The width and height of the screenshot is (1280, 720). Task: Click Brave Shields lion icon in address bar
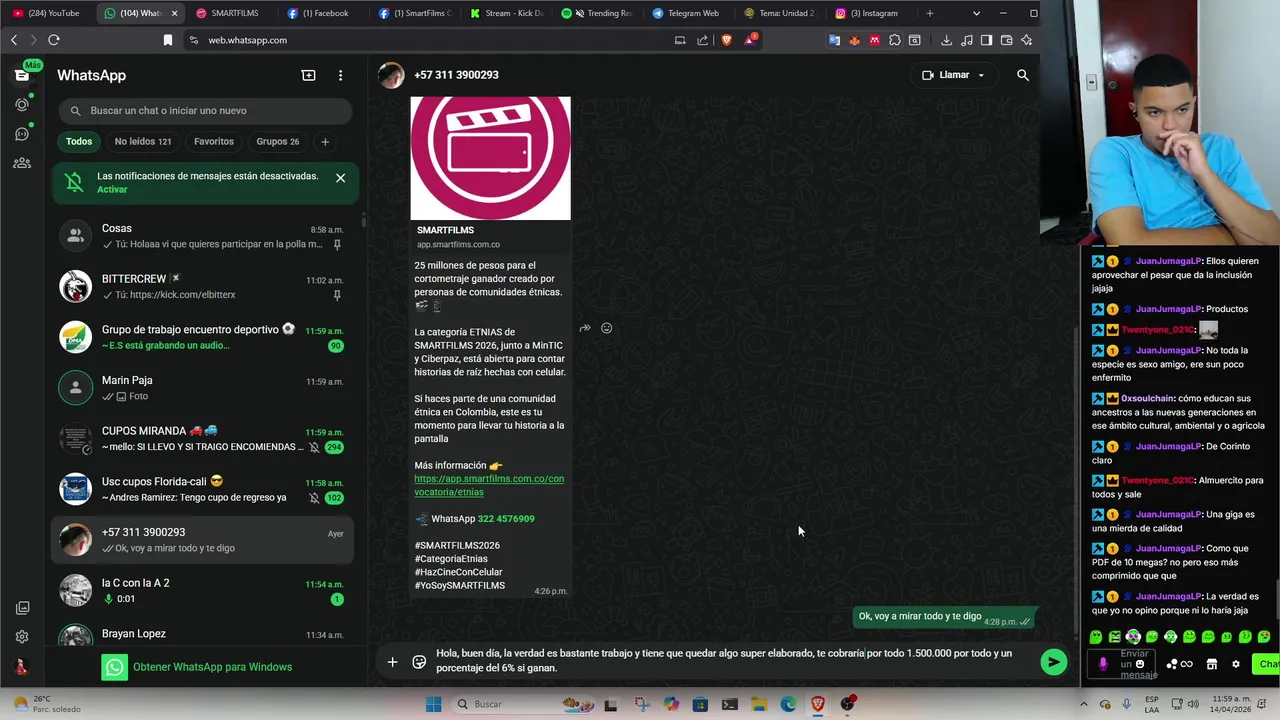(x=726, y=40)
